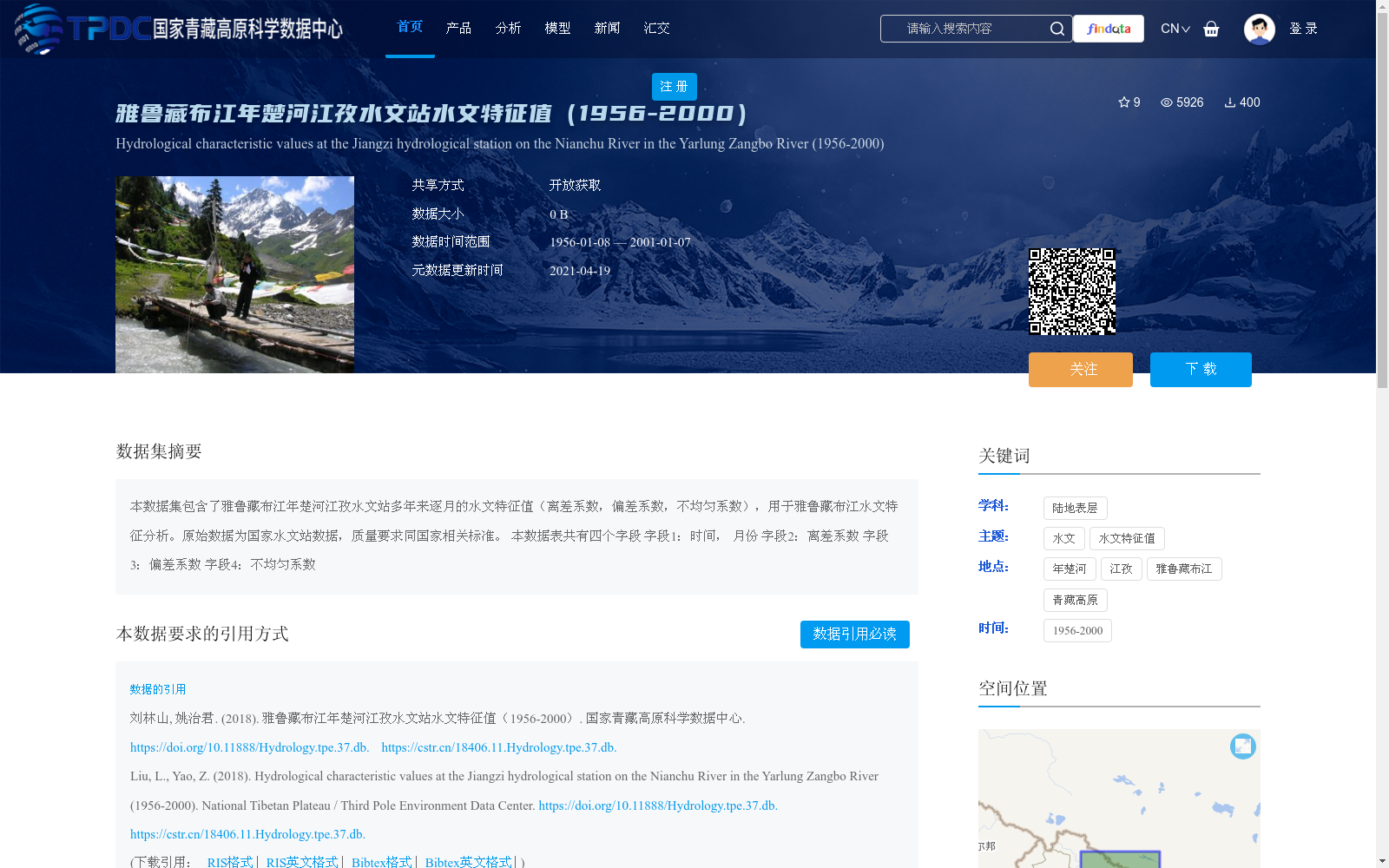Download the Bibtex格式 citation
1389x868 pixels.
click(381, 862)
